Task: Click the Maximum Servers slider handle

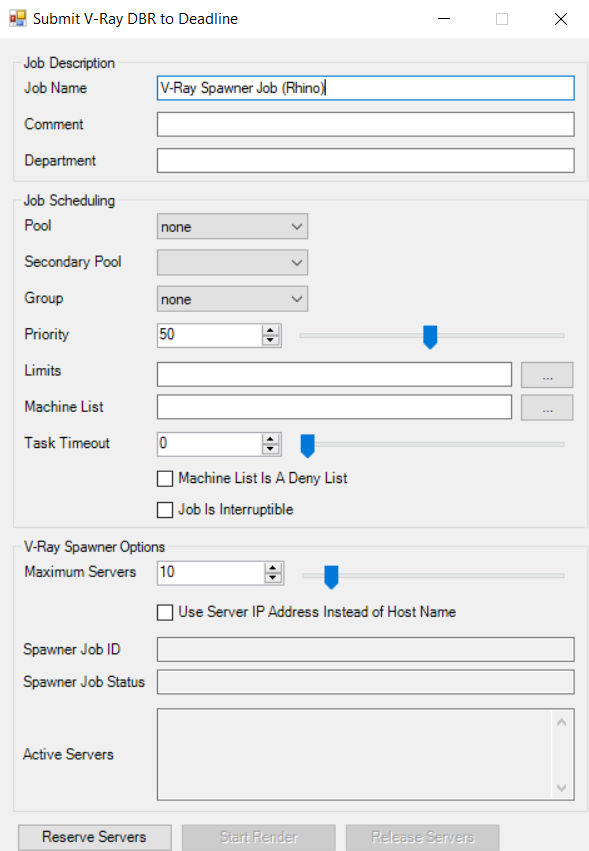Action: [331, 577]
